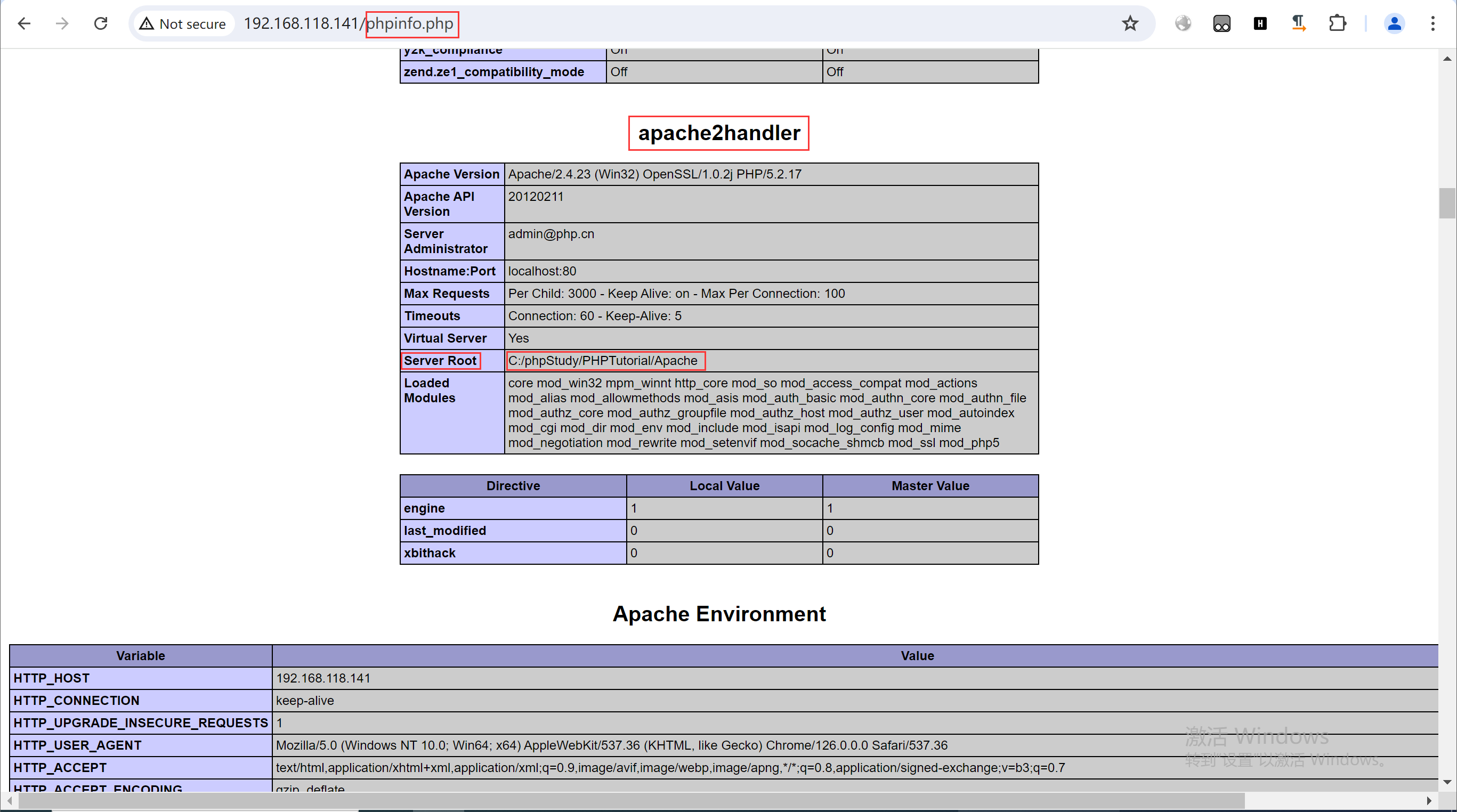The image size is (1457, 812).
Task: Click the Loaded Modules label
Action: 430,390
